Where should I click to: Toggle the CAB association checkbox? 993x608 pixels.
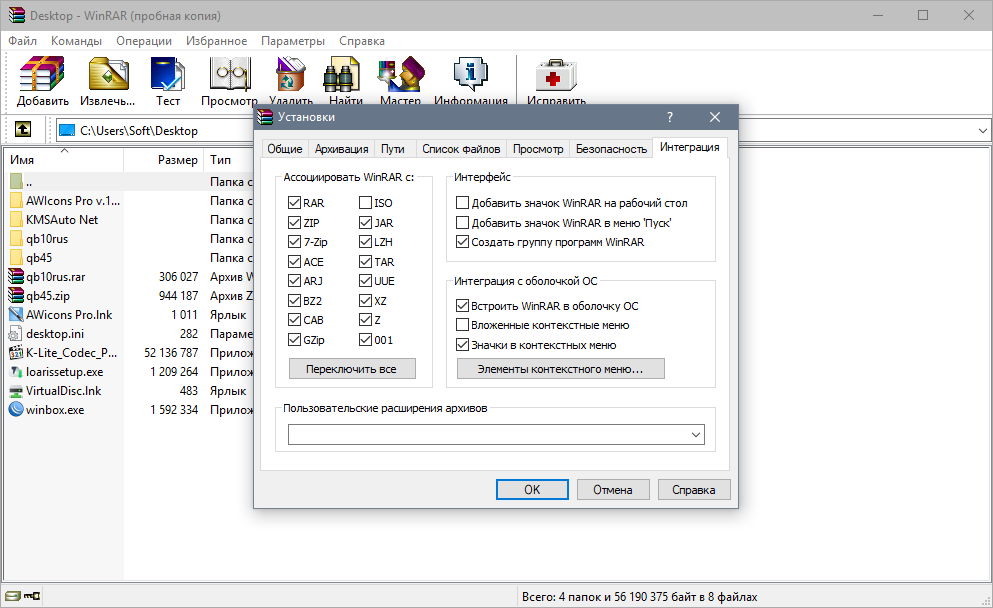pos(294,320)
